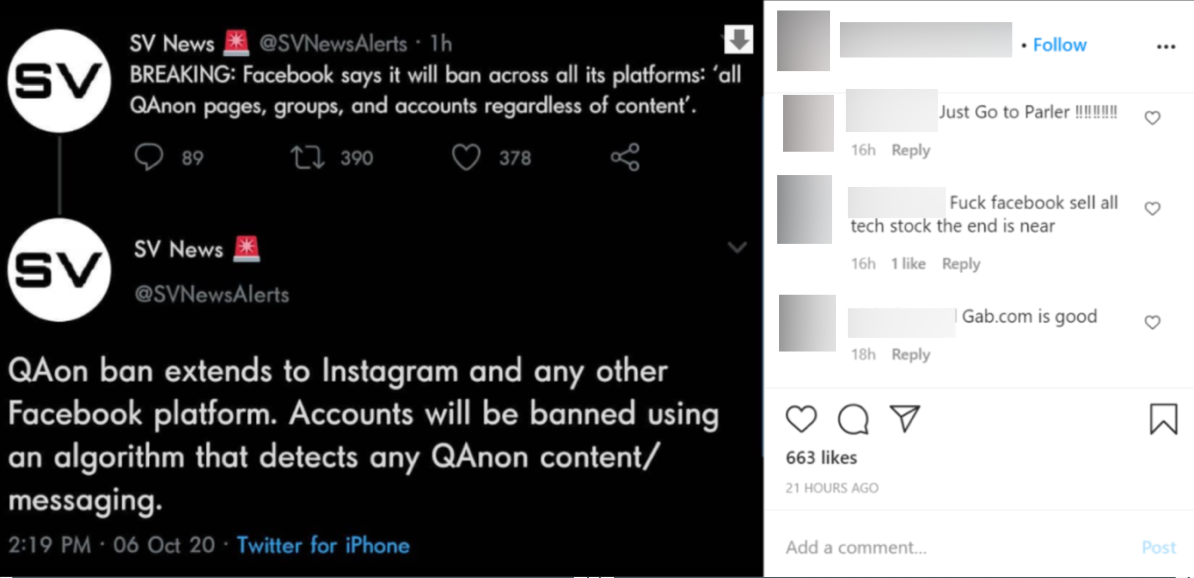Click the tweet's heart icon showing 378
1194x578 pixels.
point(465,157)
